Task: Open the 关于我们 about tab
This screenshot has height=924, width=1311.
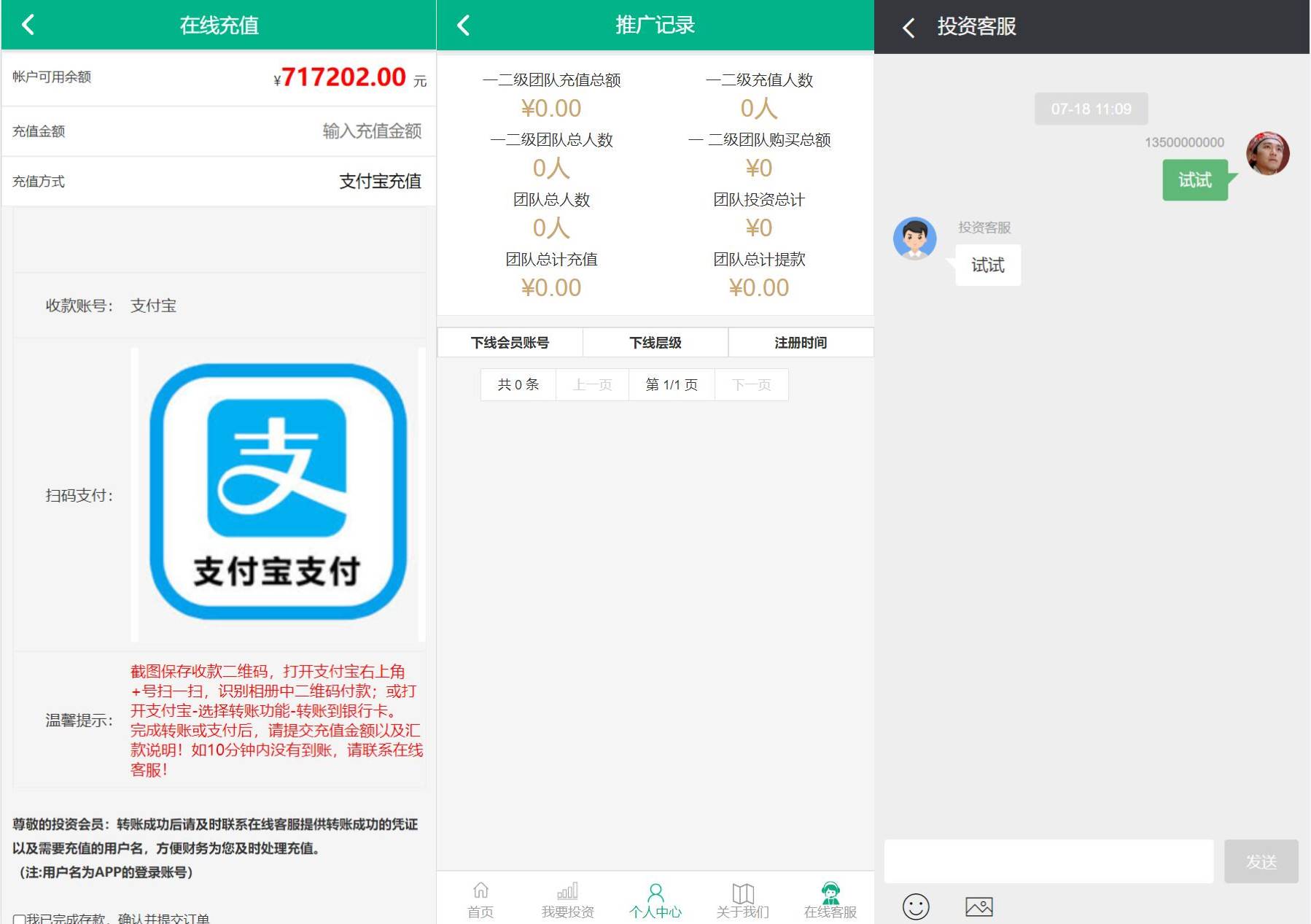Action: 742,900
